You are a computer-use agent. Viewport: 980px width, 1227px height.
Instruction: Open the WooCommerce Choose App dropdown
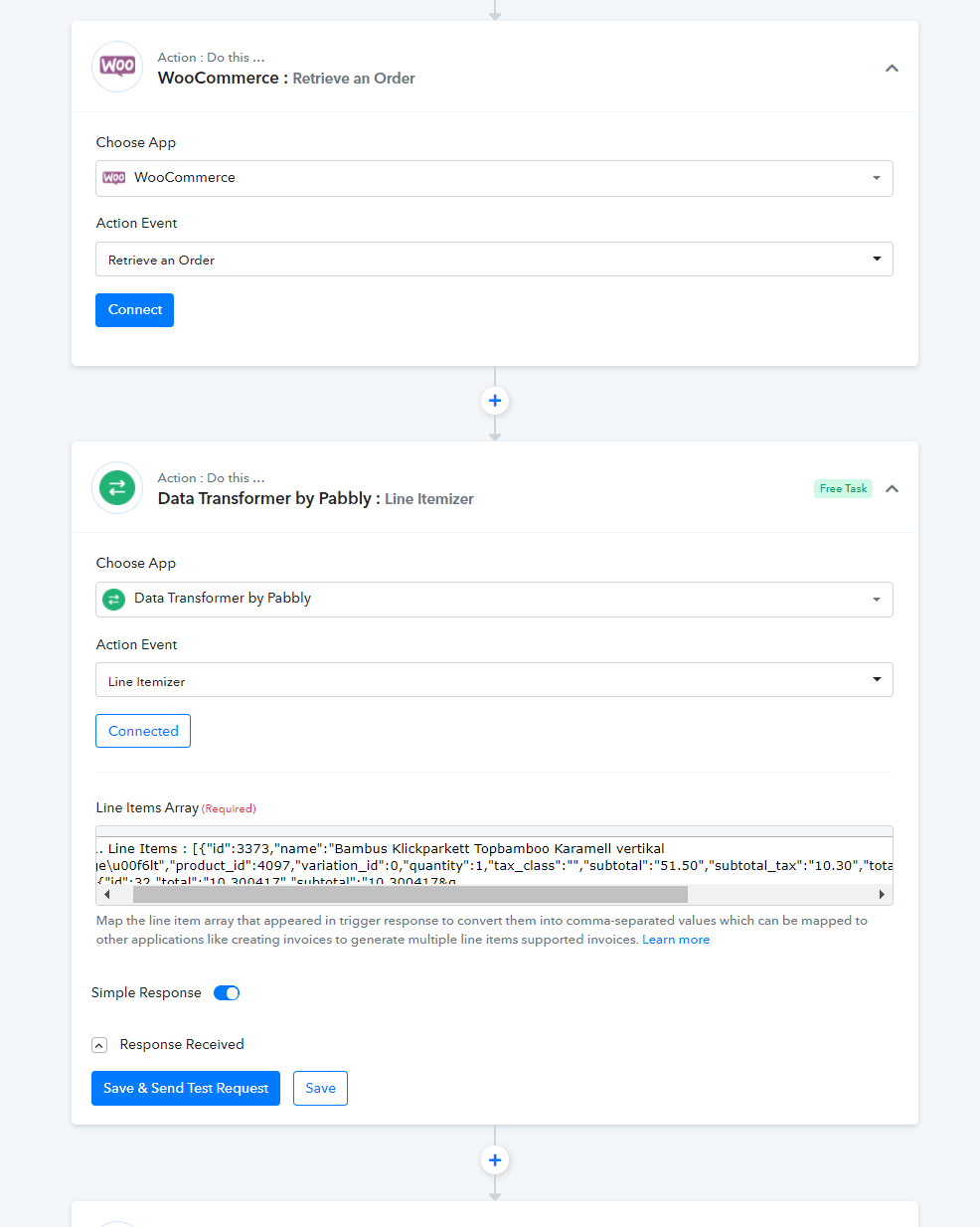(x=494, y=178)
